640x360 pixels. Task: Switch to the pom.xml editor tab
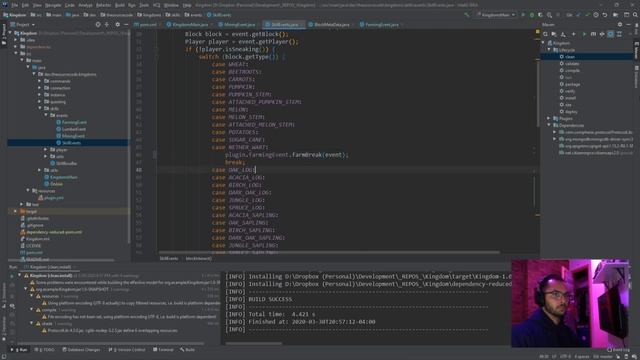tap(146, 24)
